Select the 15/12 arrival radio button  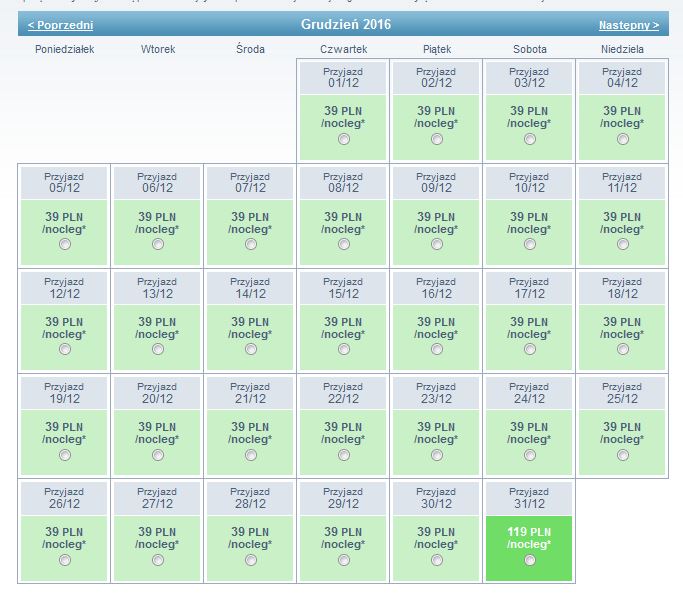point(344,349)
